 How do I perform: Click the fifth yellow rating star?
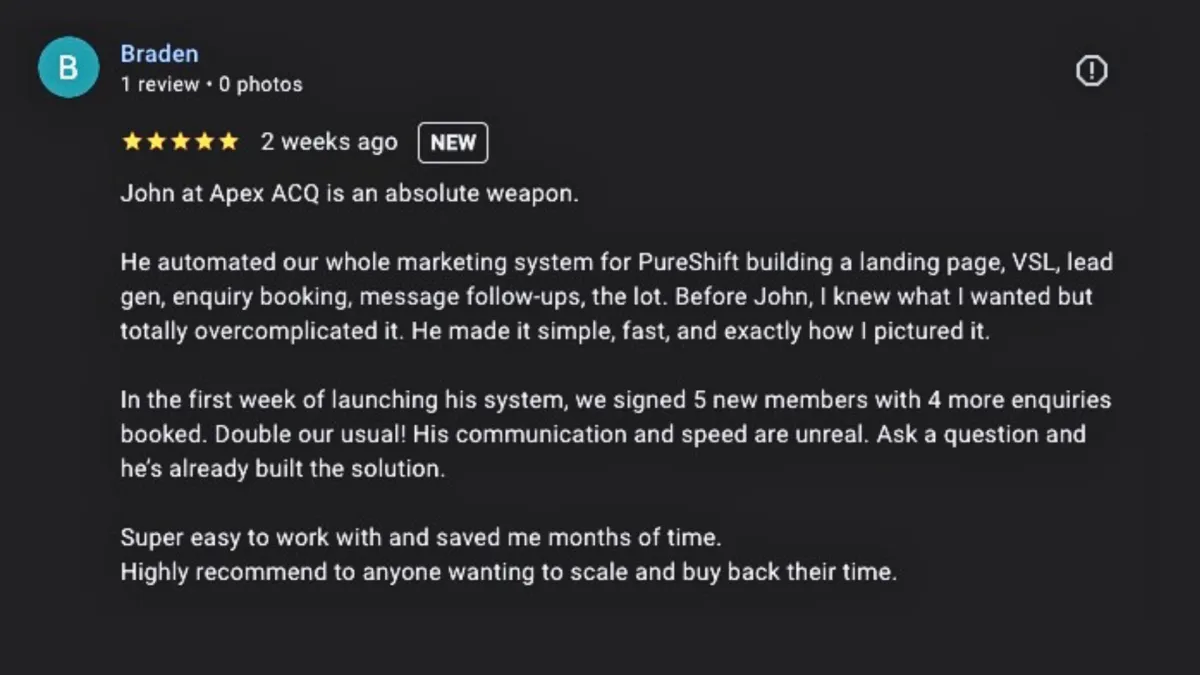click(x=229, y=142)
